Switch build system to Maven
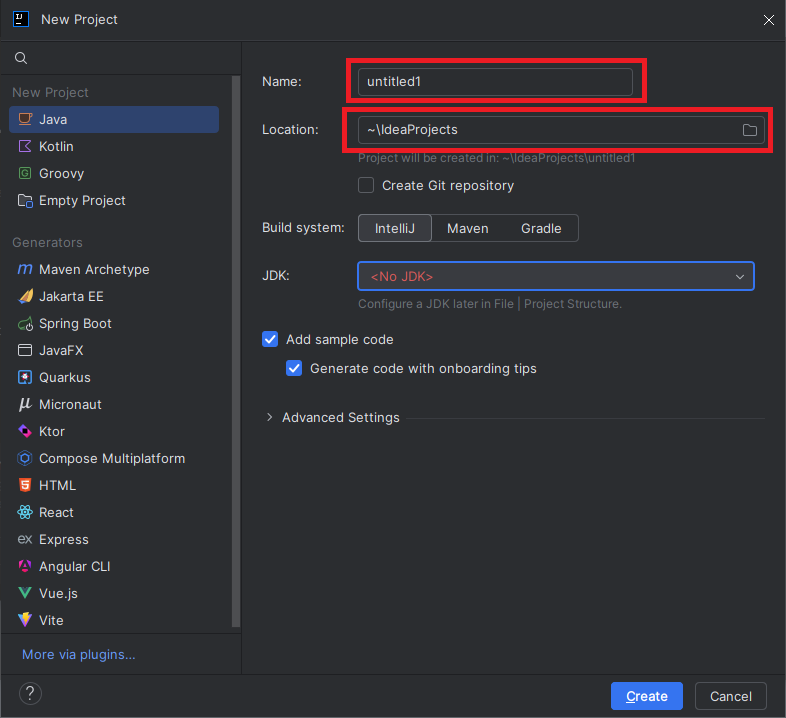Screen dimensions: 786x718 (x=468, y=228)
